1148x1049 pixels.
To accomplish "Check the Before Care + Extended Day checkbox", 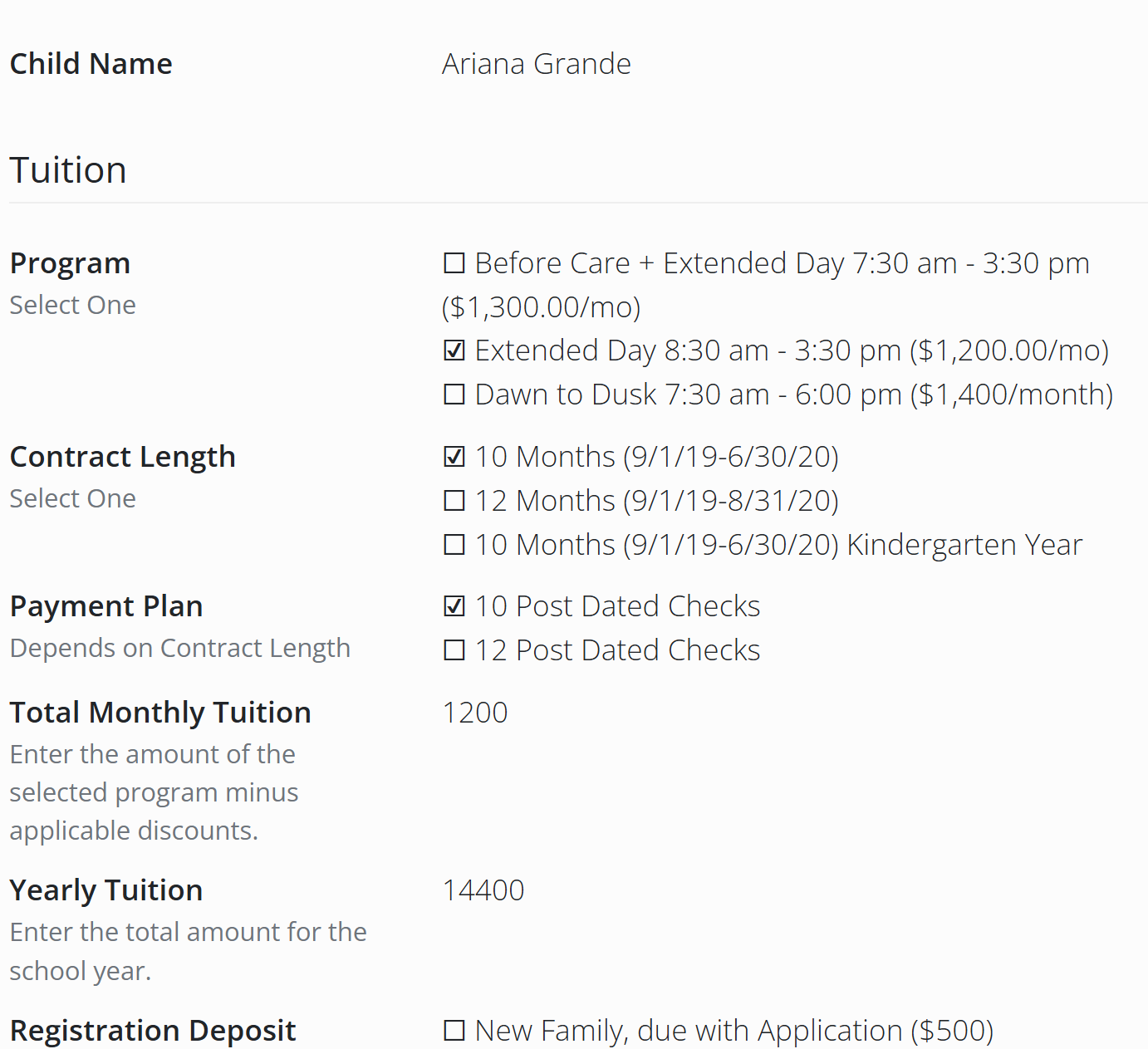I will point(454,263).
